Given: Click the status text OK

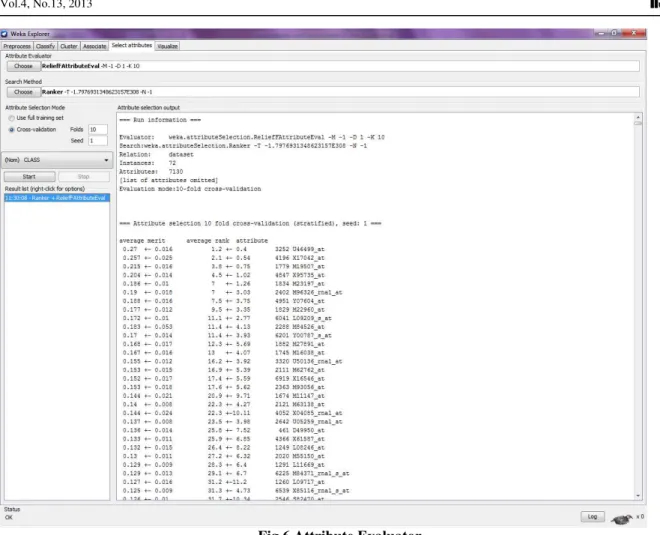Looking at the screenshot, I should [x=8, y=518].
